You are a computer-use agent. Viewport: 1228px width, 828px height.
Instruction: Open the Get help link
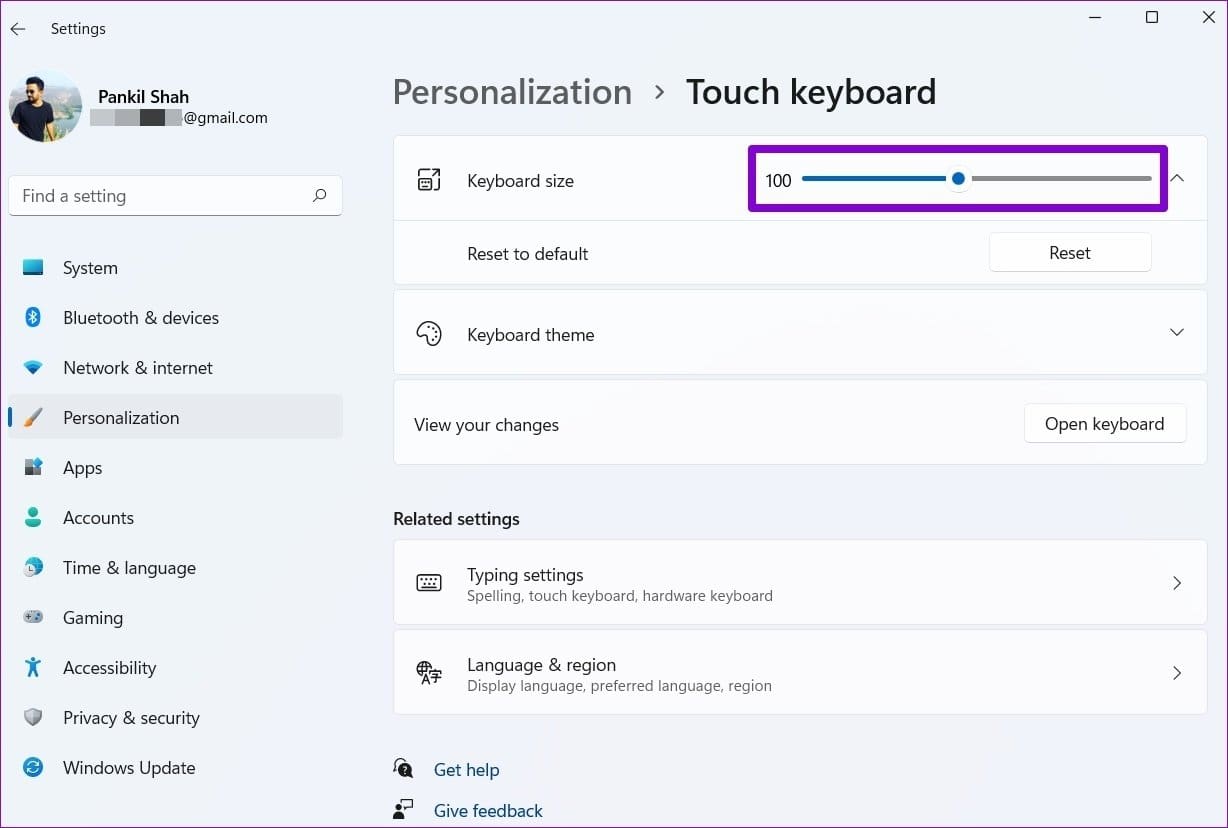point(466,769)
